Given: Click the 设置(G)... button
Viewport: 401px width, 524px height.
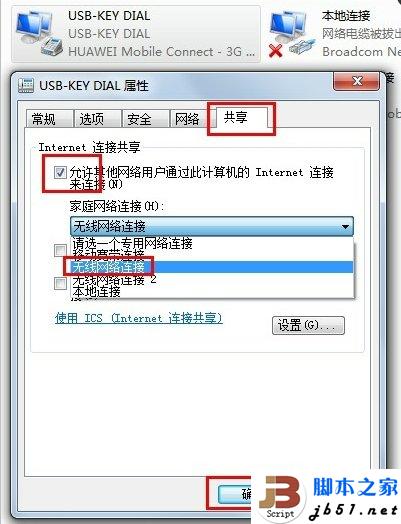Looking at the screenshot, I should click(x=308, y=325).
